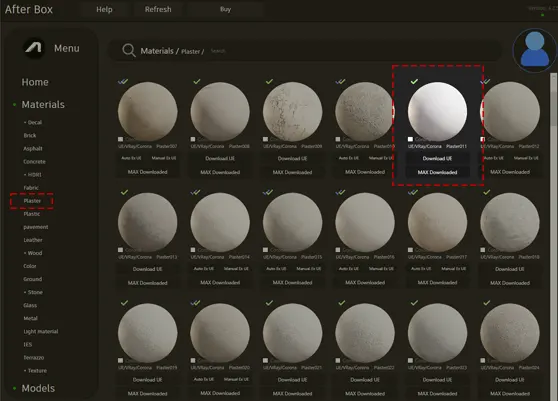Click the green checkmark above Plaster009
Image resolution: width=558 pixels, height=401 pixels.
point(269,81)
